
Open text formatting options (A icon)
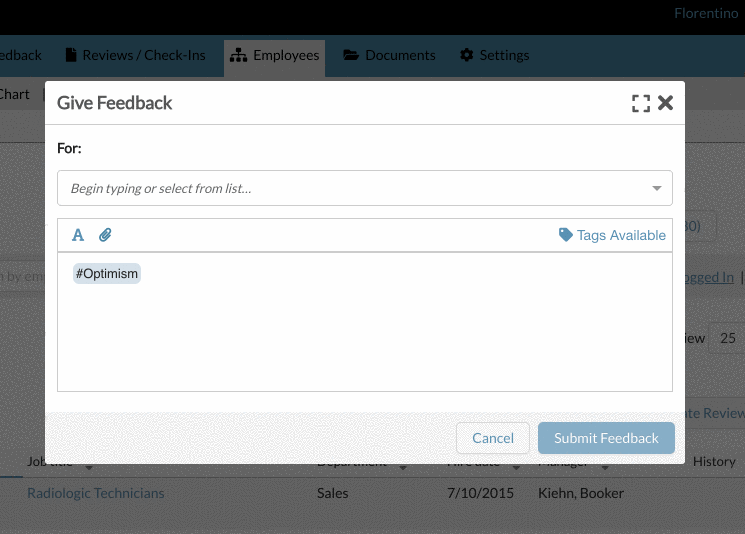(78, 235)
